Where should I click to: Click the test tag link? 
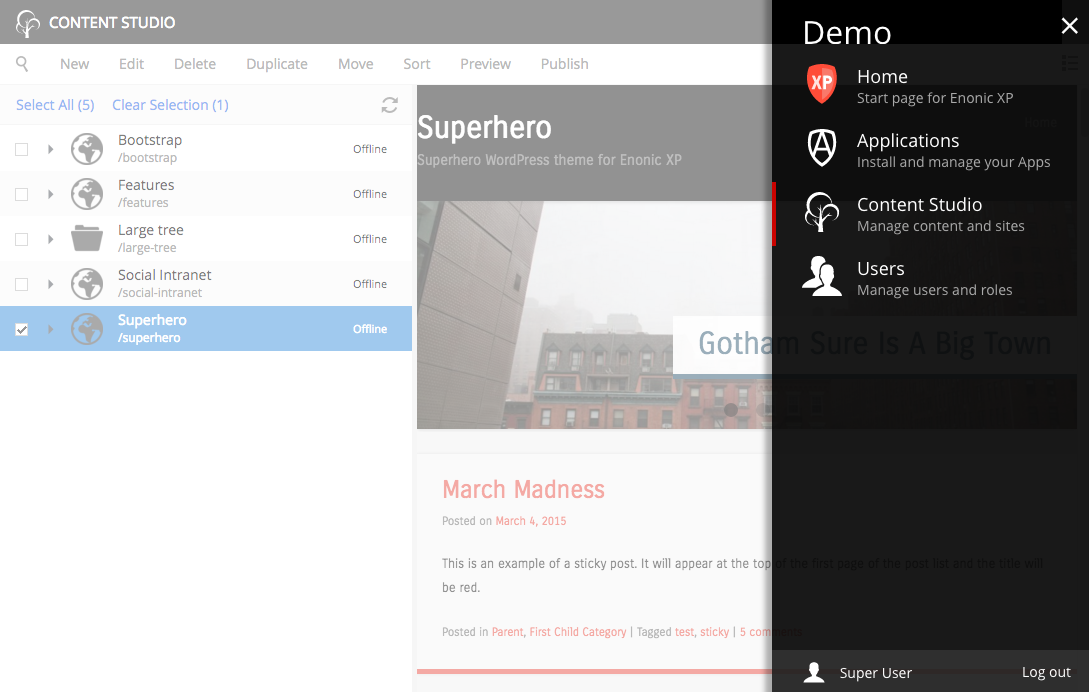click(684, 632)
